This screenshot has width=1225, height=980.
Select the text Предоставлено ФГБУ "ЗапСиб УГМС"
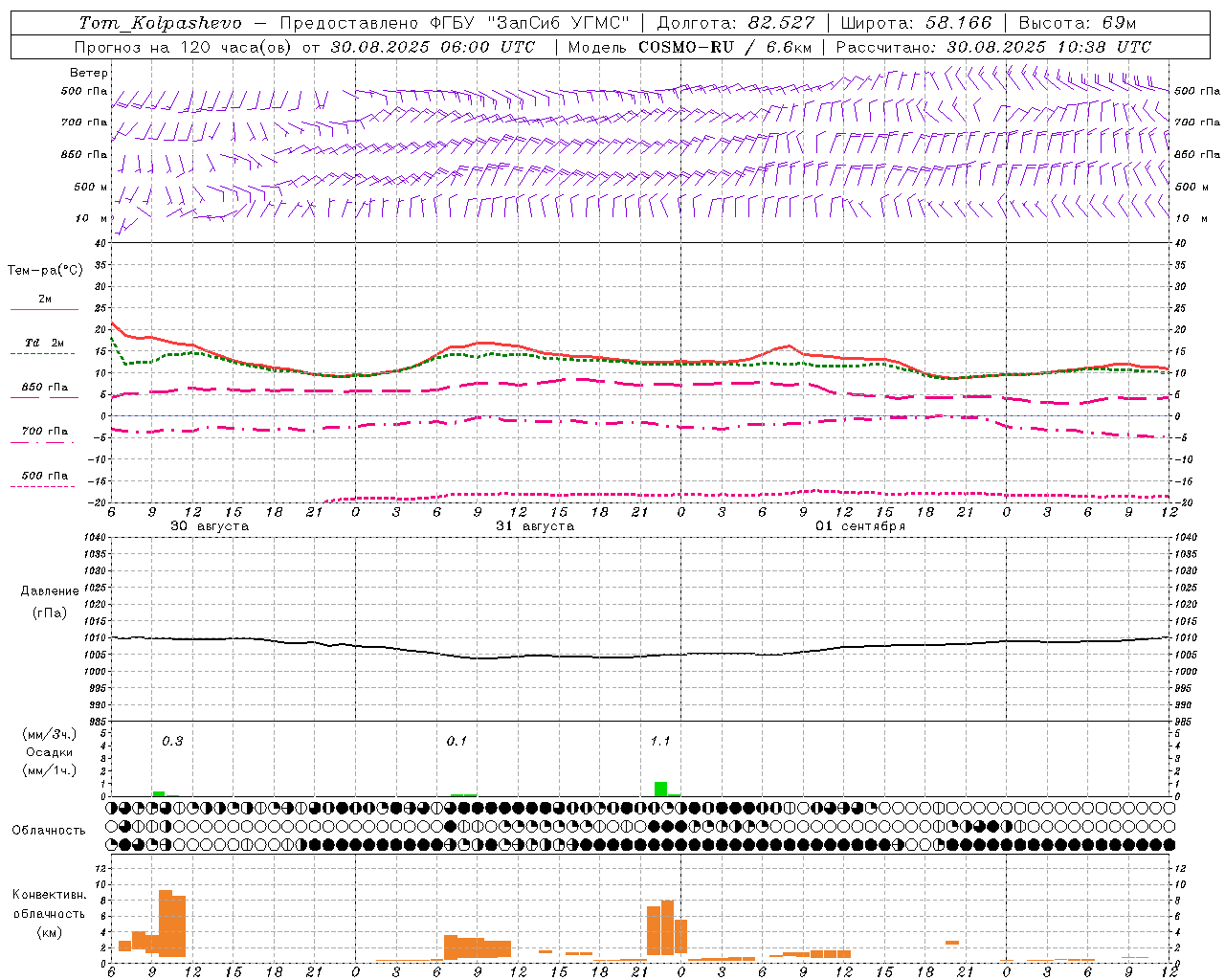coord(455,23)
